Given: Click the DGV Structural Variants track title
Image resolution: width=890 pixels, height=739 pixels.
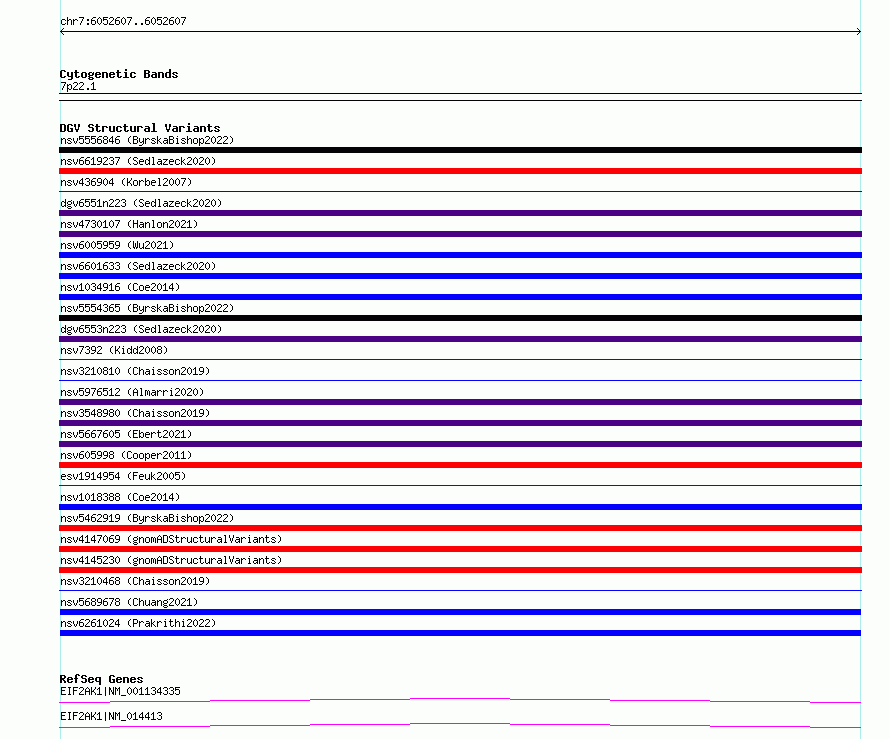Looking at the screenshot, I should tap(140, 128).
